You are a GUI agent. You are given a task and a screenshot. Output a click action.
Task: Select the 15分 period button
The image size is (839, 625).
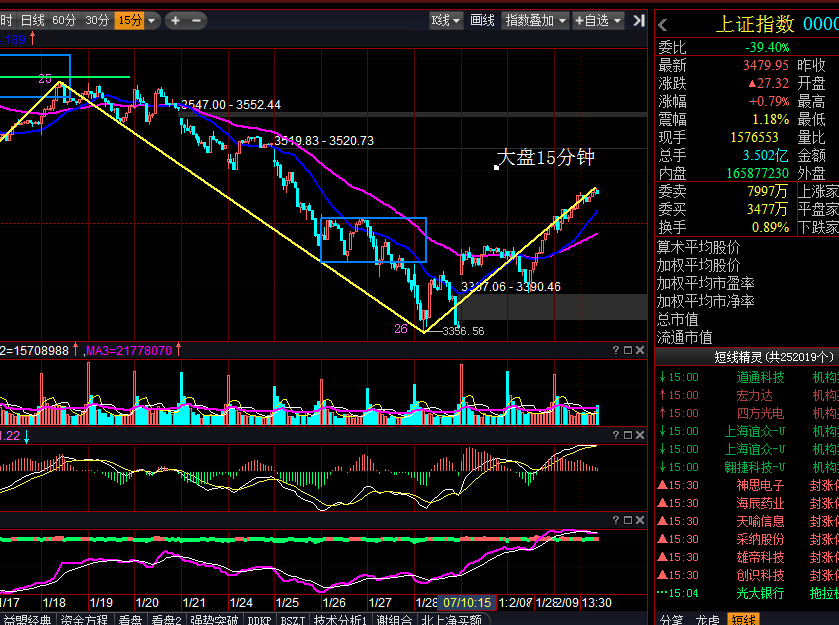(x=130, y=21)
